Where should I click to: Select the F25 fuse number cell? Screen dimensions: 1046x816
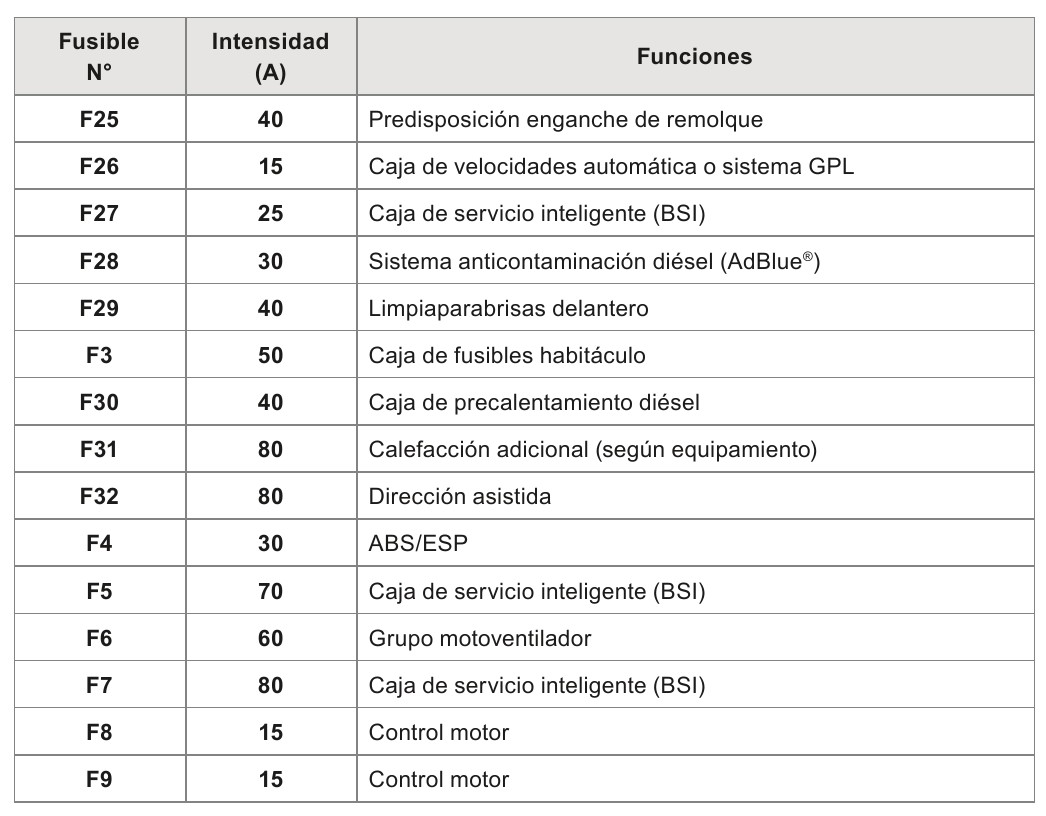point(99,120)
